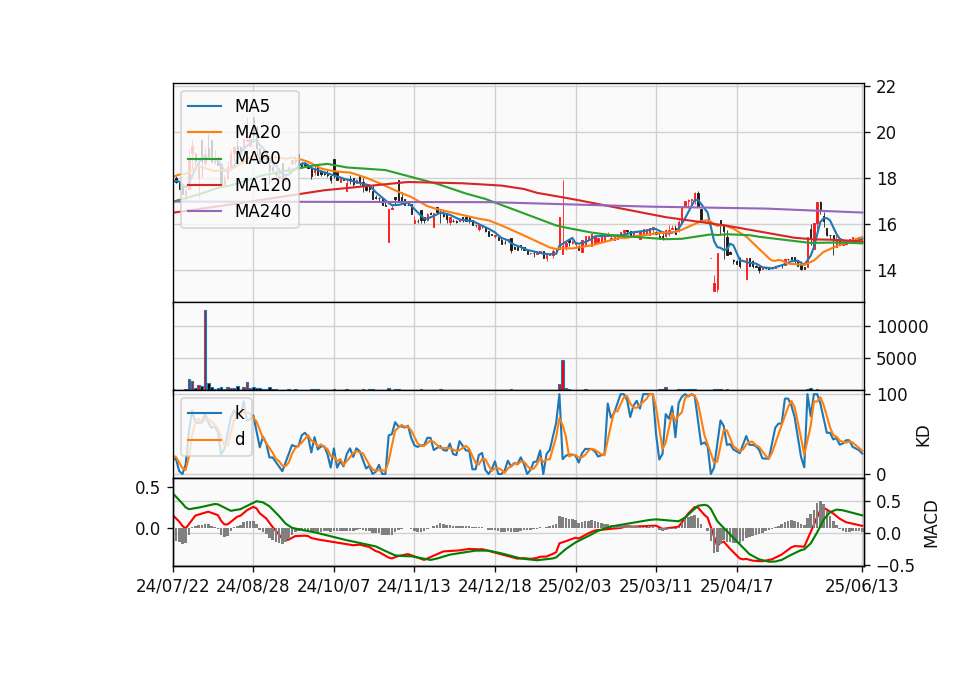Click the left MACD axis 0.0 tick
The height and width of the screenshot is (690, 960).
[x=147, y=529]
